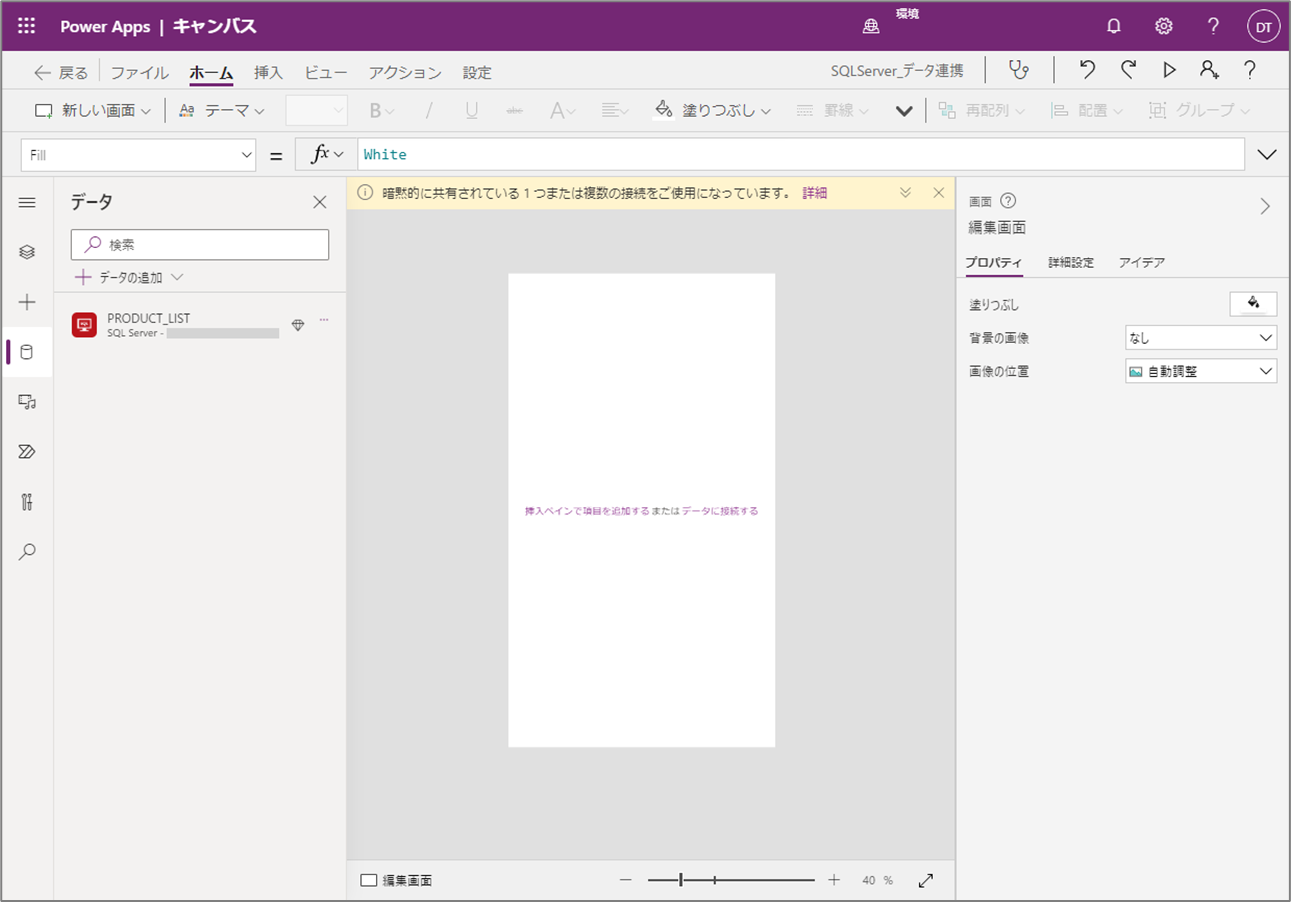Click the DT account avatar
Viewport: 1291px width, 902px height.
click(1264, 27)
